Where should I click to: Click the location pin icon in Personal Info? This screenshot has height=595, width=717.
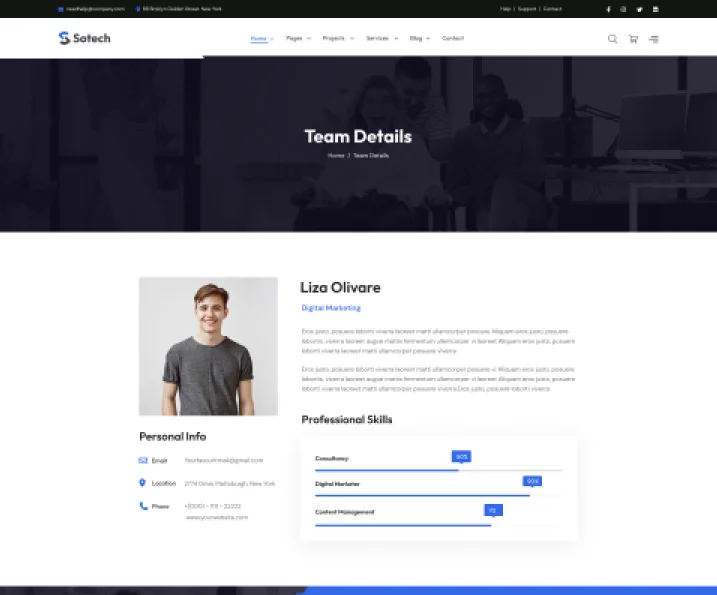coord(143,483)
